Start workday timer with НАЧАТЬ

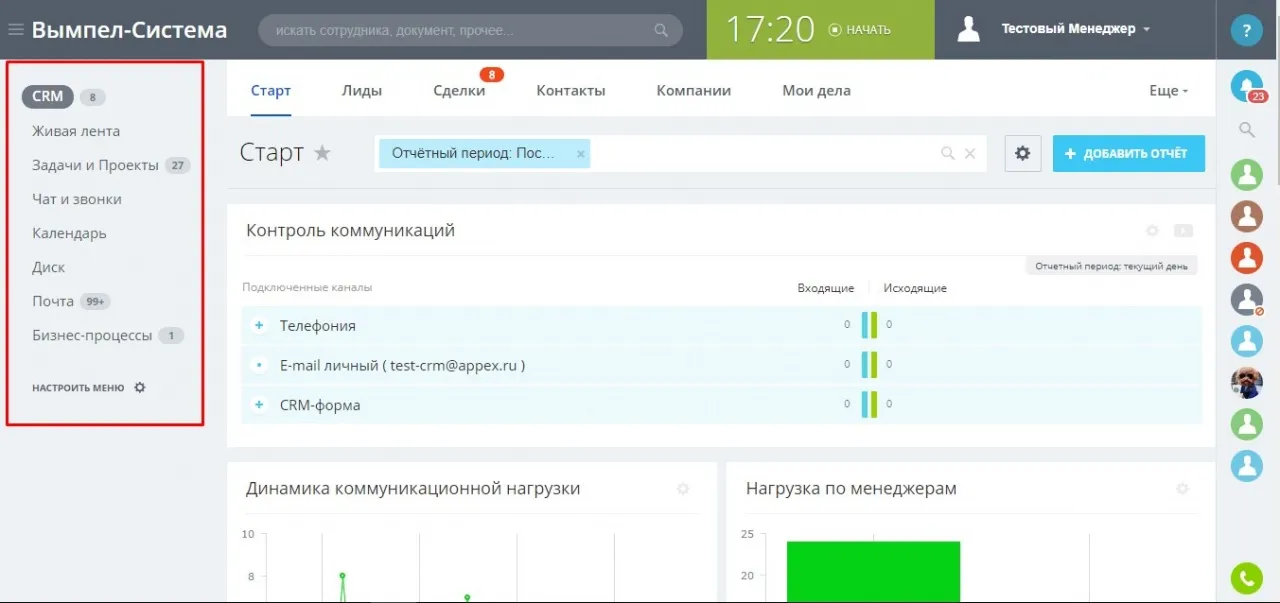tap(860, 29)
